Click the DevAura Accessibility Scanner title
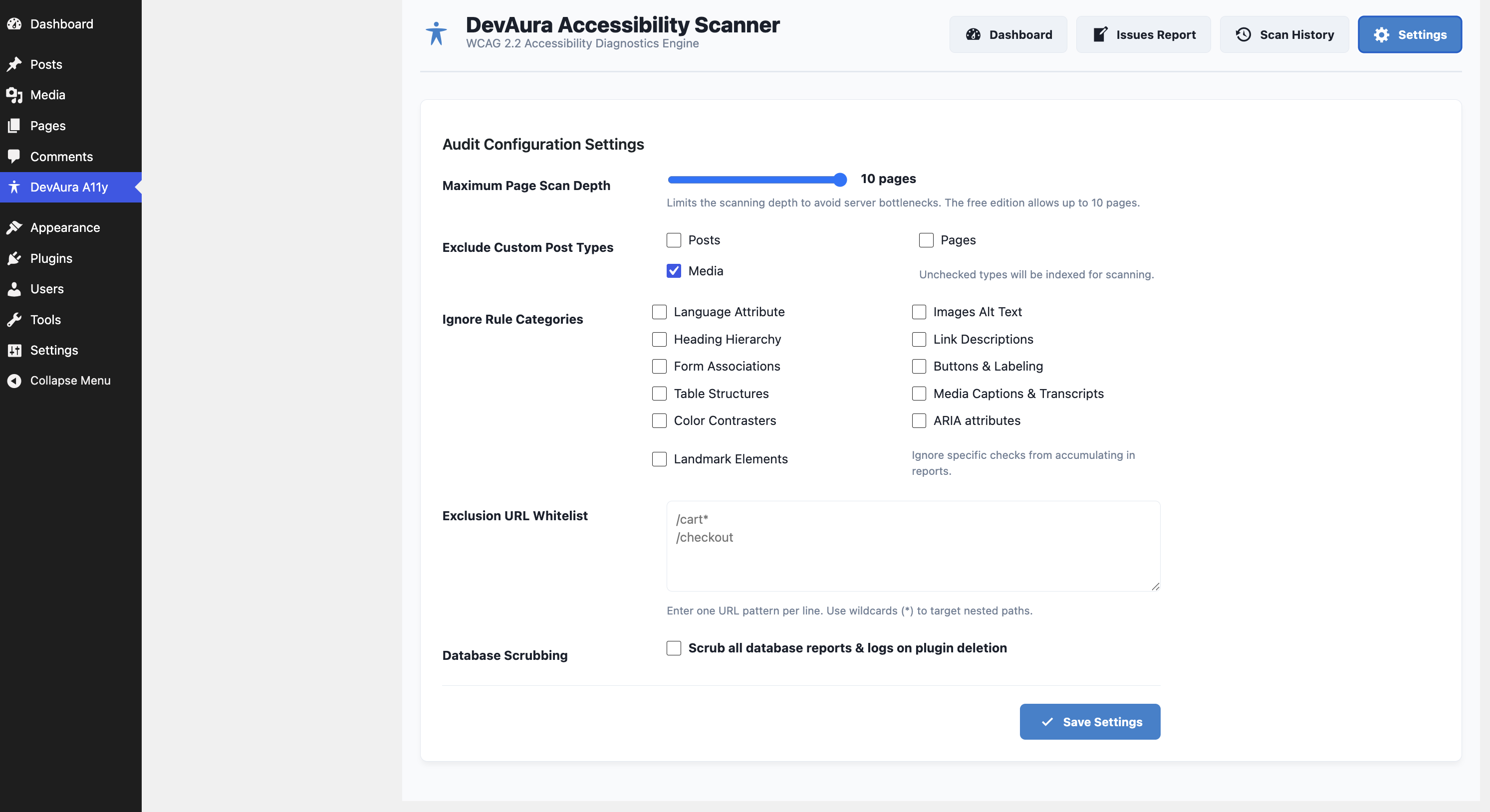 pos(622,25)
